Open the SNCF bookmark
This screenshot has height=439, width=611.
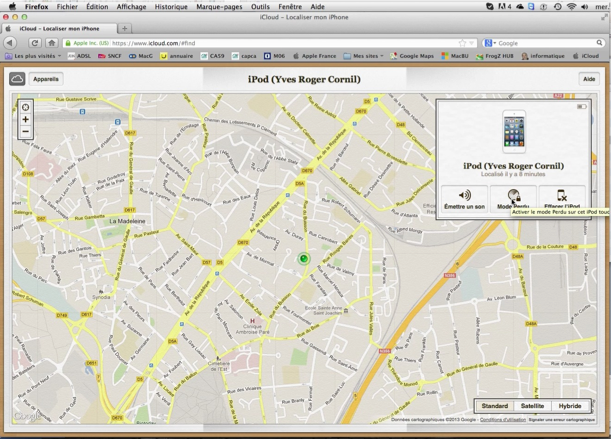(x=109, y=56)
